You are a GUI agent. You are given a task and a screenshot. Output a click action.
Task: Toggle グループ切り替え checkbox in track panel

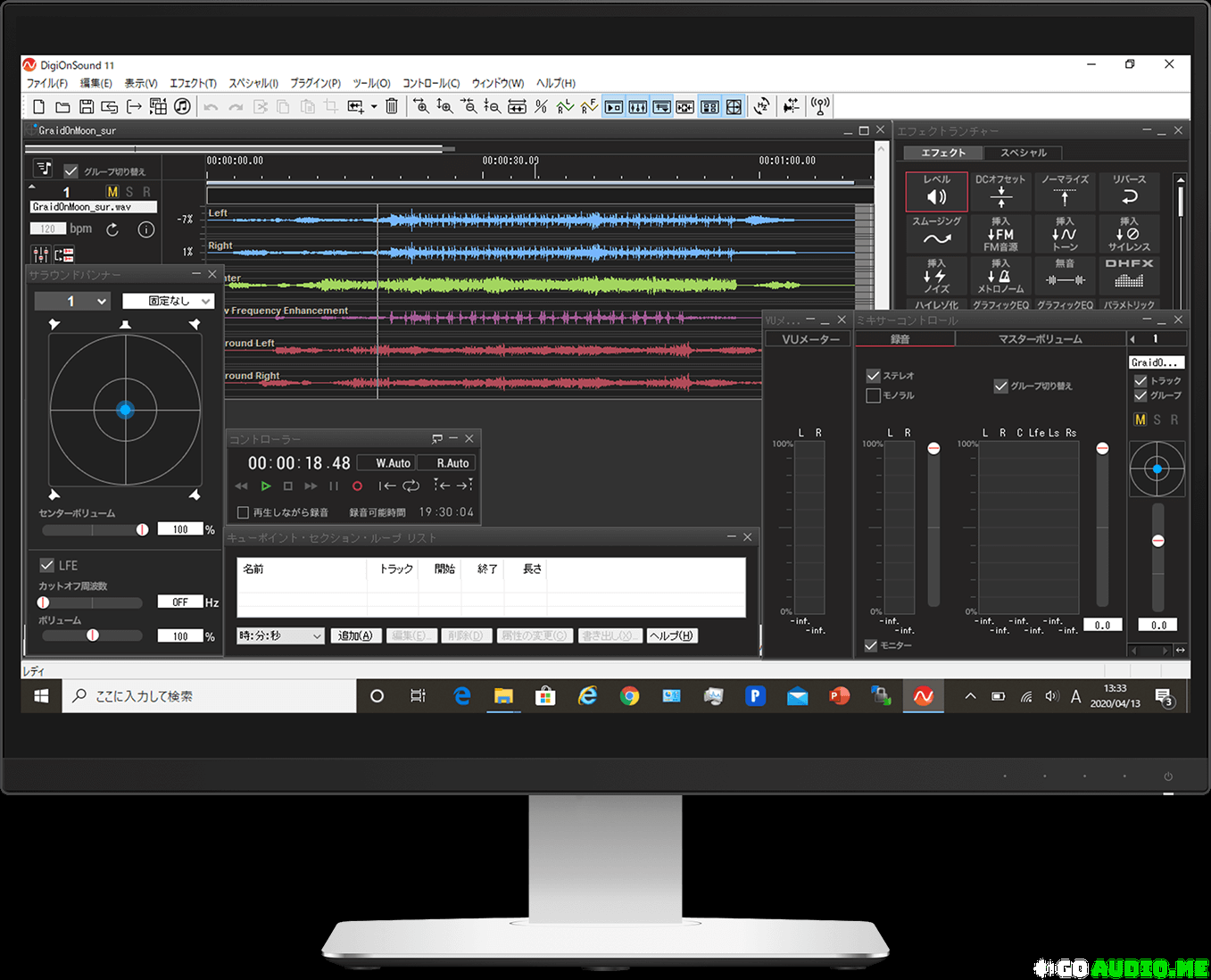[x=71, y=170]
